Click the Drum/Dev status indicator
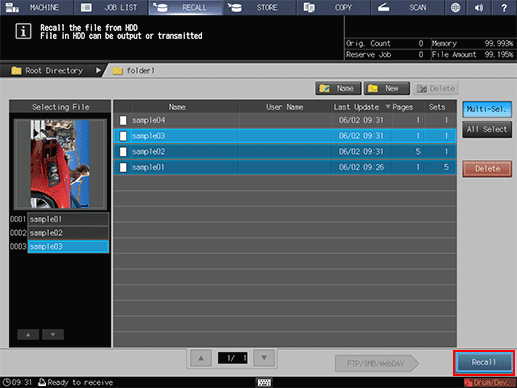The image size is (517, 388). tap(490, 383)
